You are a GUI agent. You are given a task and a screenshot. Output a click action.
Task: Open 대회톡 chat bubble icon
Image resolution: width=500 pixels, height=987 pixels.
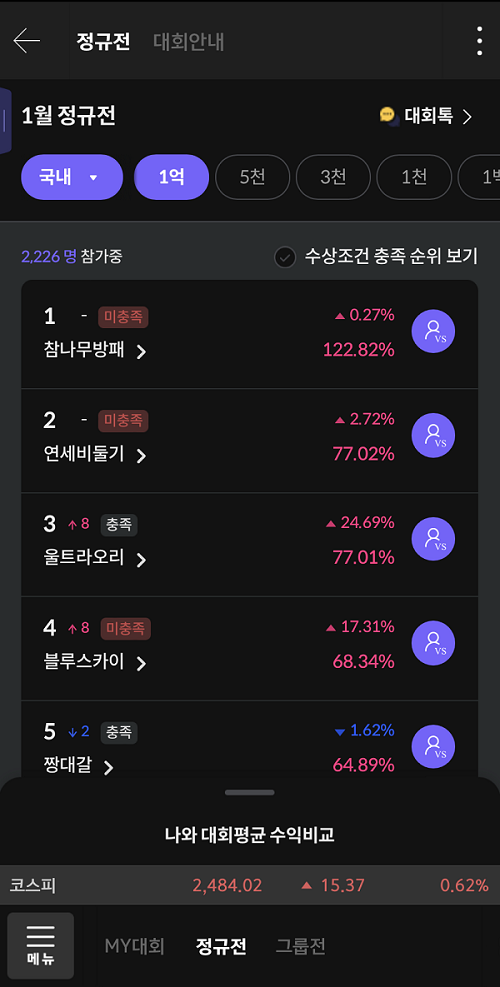tap(389, 116)
